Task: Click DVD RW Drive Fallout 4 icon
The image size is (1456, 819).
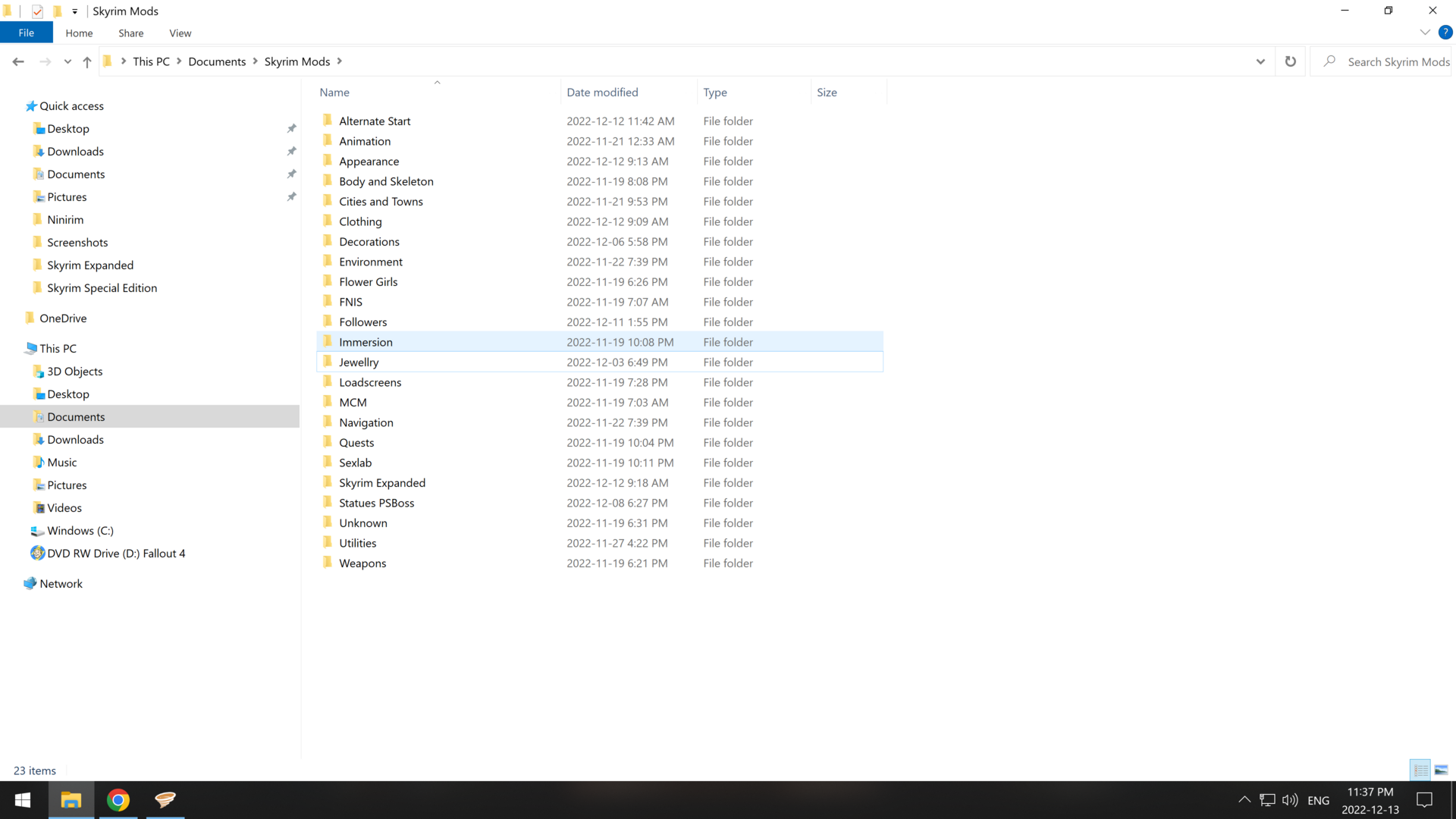Action: click(37, 554)
